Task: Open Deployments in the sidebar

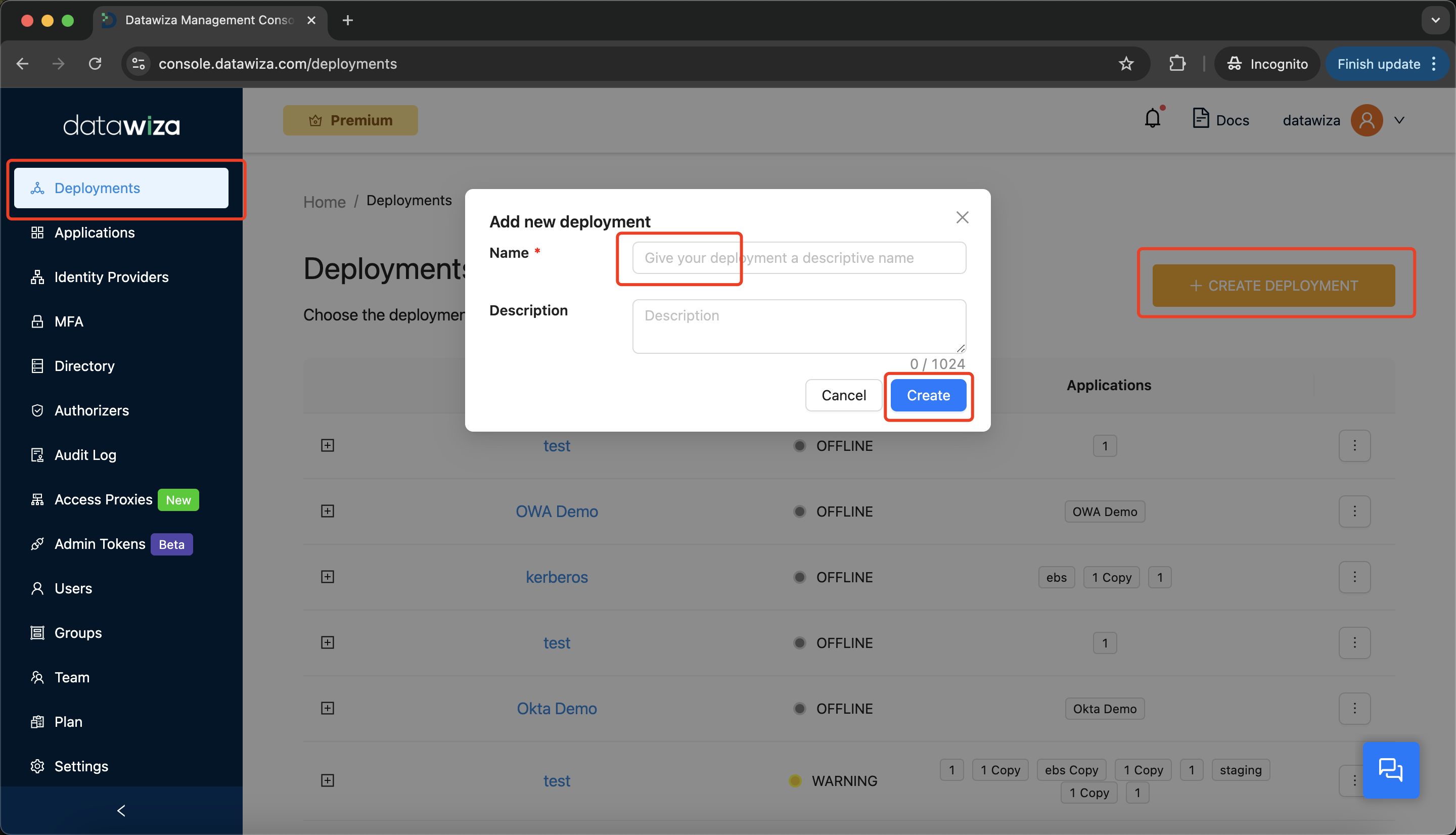Action: click(121, 188)
